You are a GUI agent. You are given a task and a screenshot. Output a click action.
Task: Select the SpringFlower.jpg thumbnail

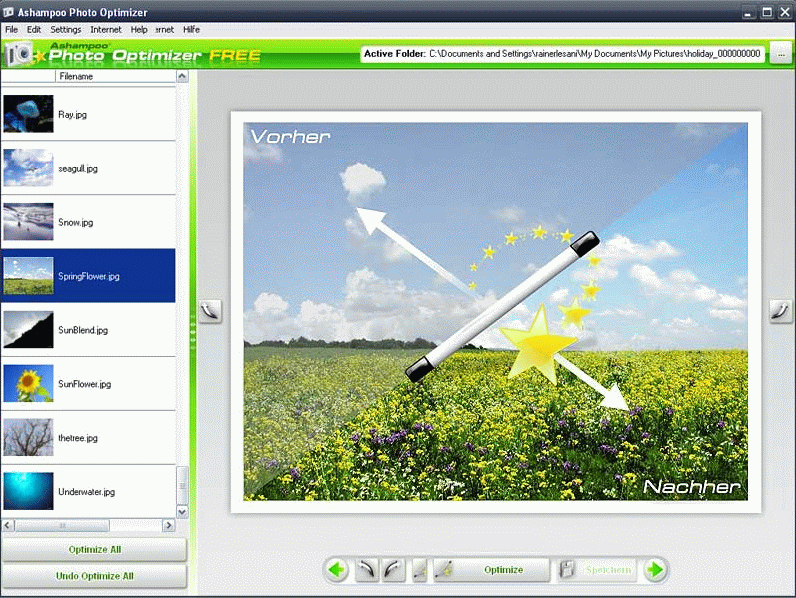point(28,276)
